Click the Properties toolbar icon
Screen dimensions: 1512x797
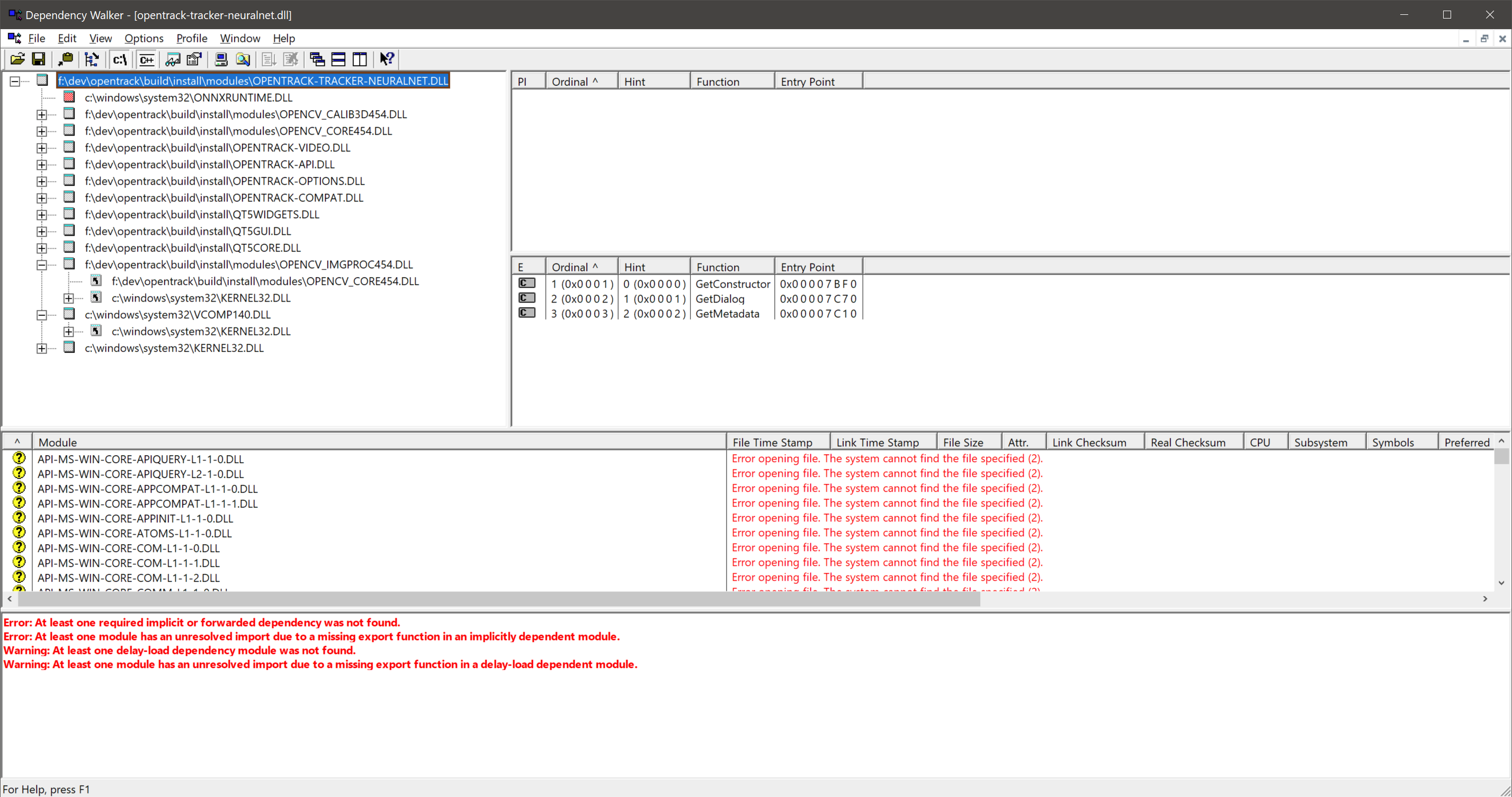(x=194, y=59)
